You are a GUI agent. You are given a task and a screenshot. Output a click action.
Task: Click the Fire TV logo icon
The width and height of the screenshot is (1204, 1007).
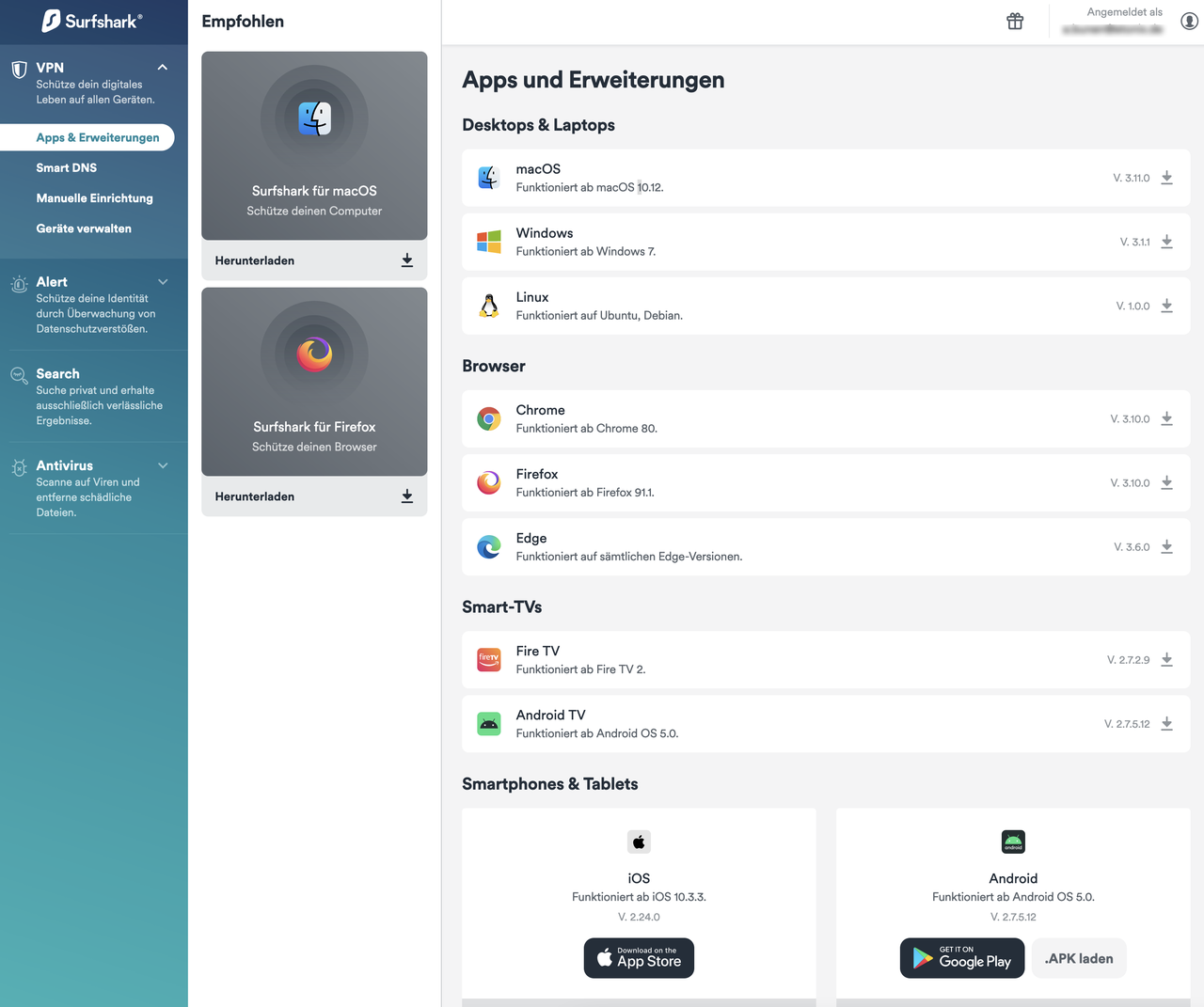click(489, 659)
